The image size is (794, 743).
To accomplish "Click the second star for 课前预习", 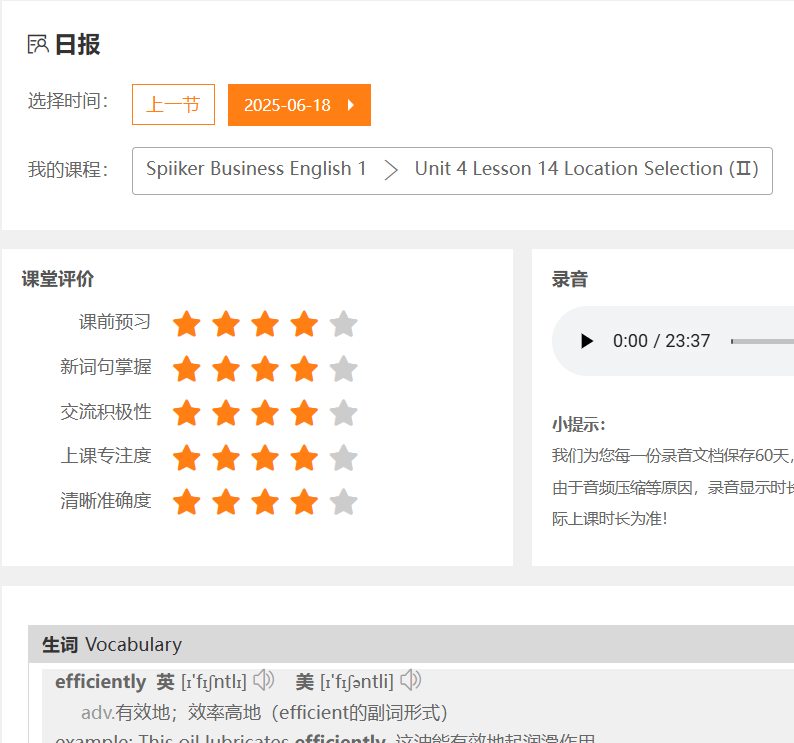I will [226, 324].
